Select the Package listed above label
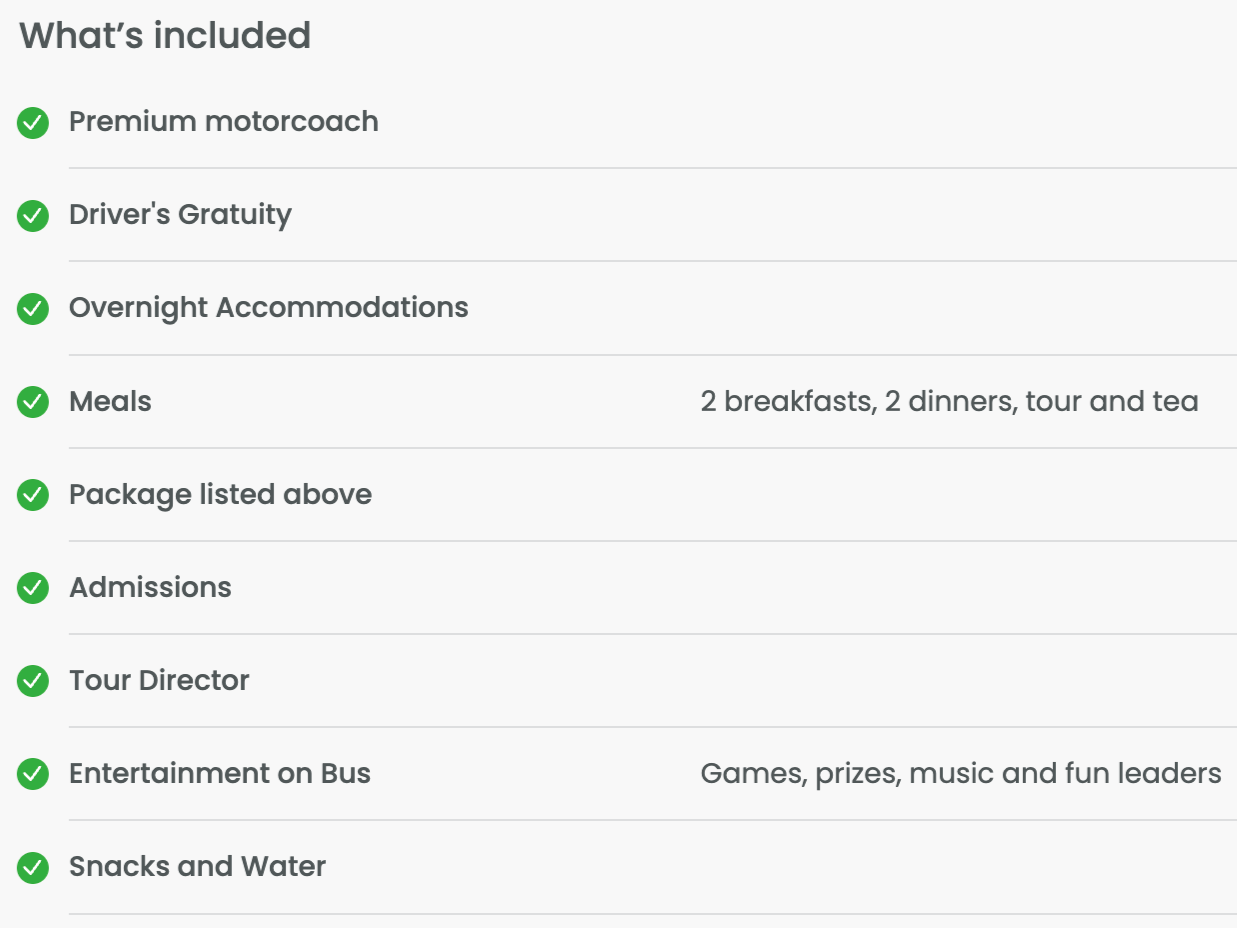 click(220, 495)
